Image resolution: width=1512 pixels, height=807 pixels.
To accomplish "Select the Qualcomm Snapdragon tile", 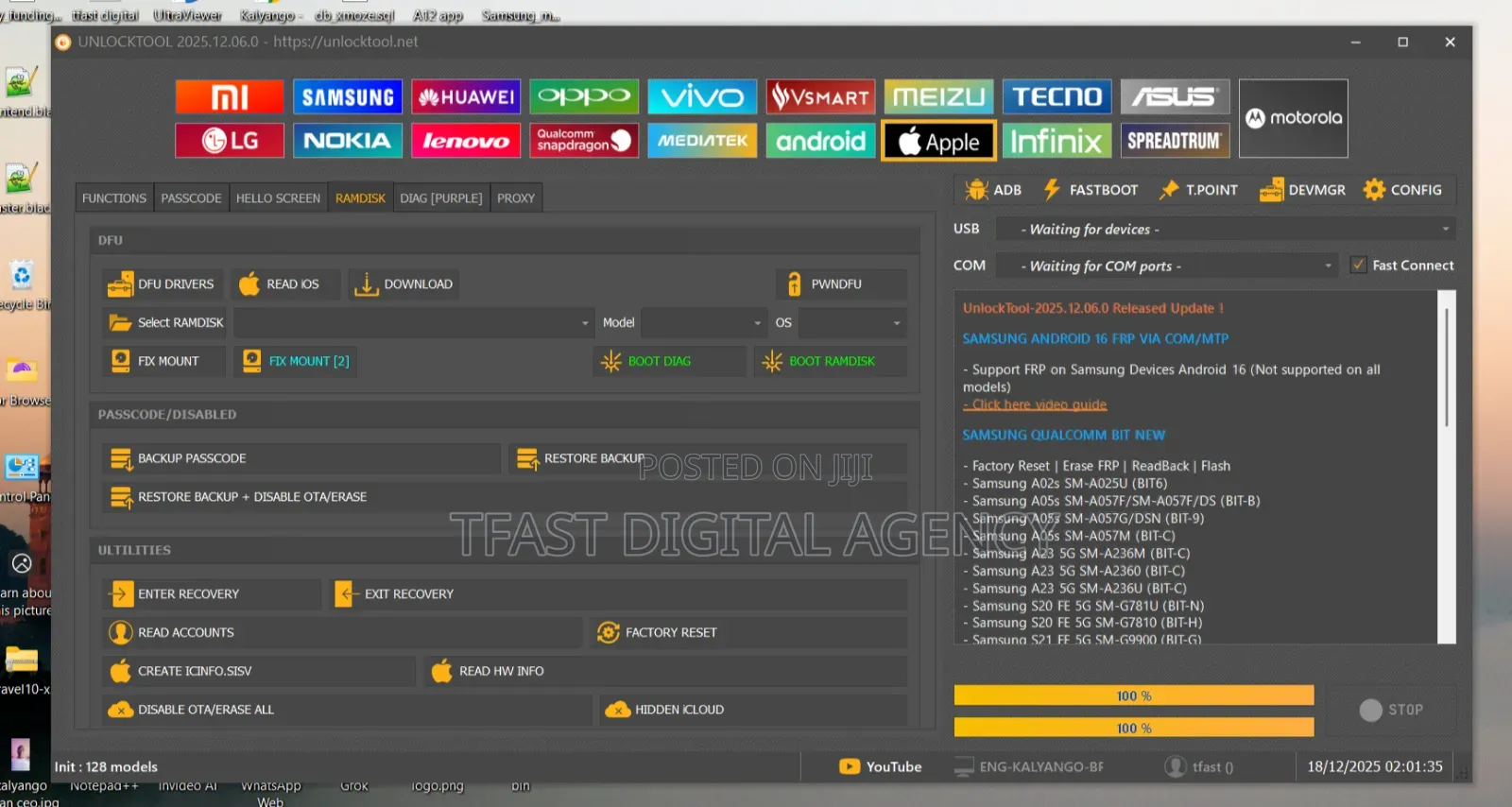I will [584, 141].
